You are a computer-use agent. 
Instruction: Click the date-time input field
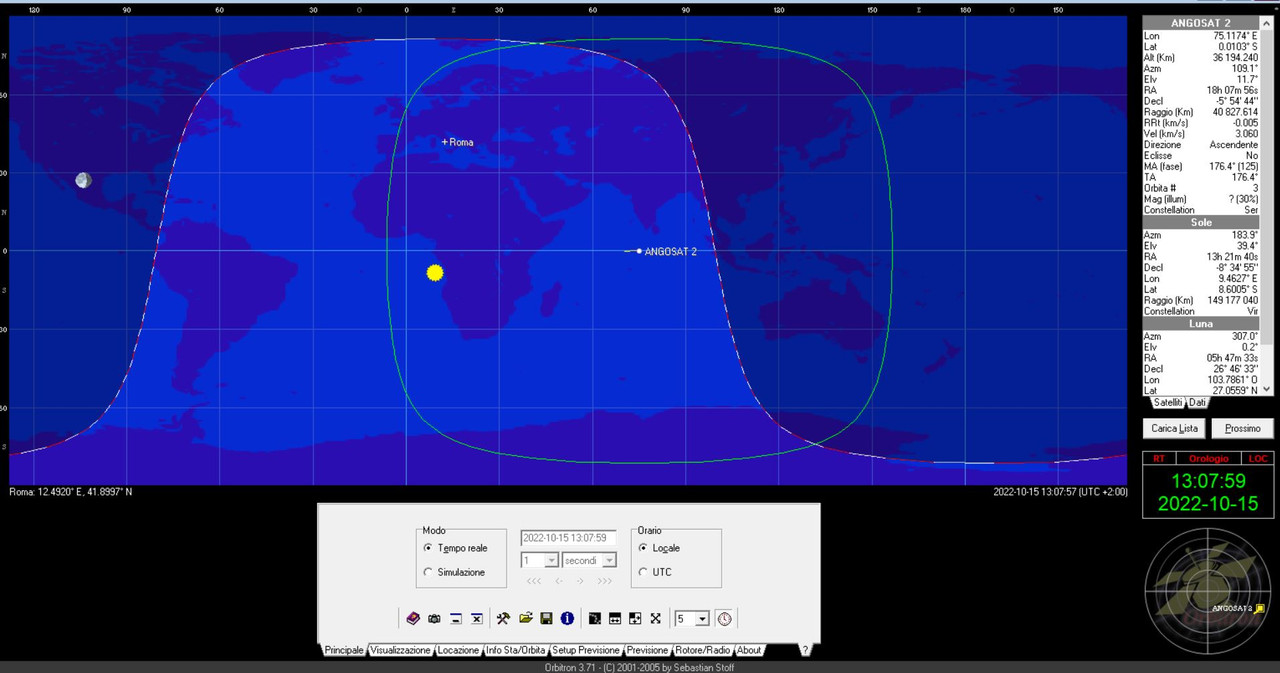pyautogui.click(x=569, y=538)
